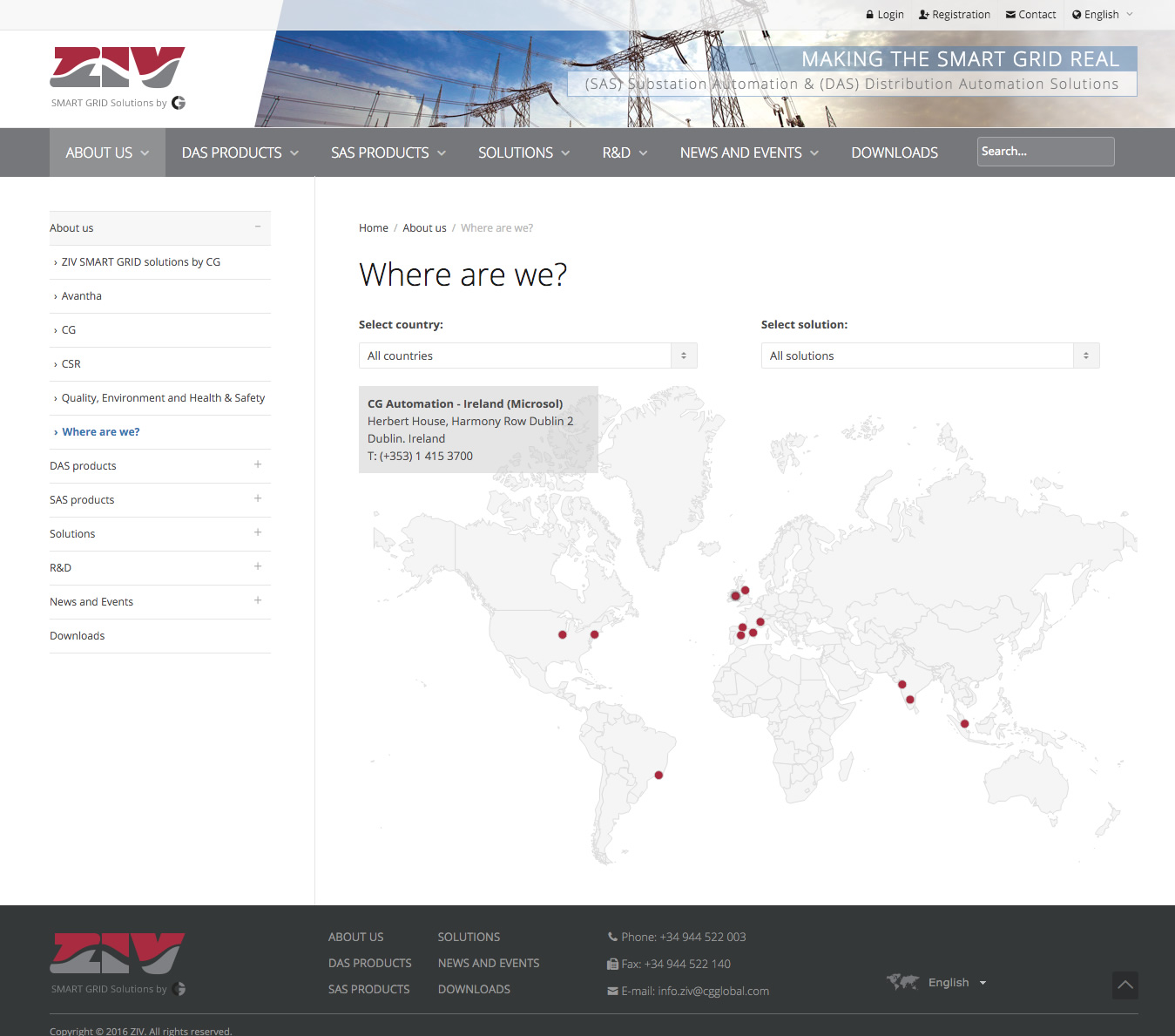Open the English language dropdown in top bar
Image resolution: width=1175 pixels, height=1036 pixels.
coord(1103,15)
